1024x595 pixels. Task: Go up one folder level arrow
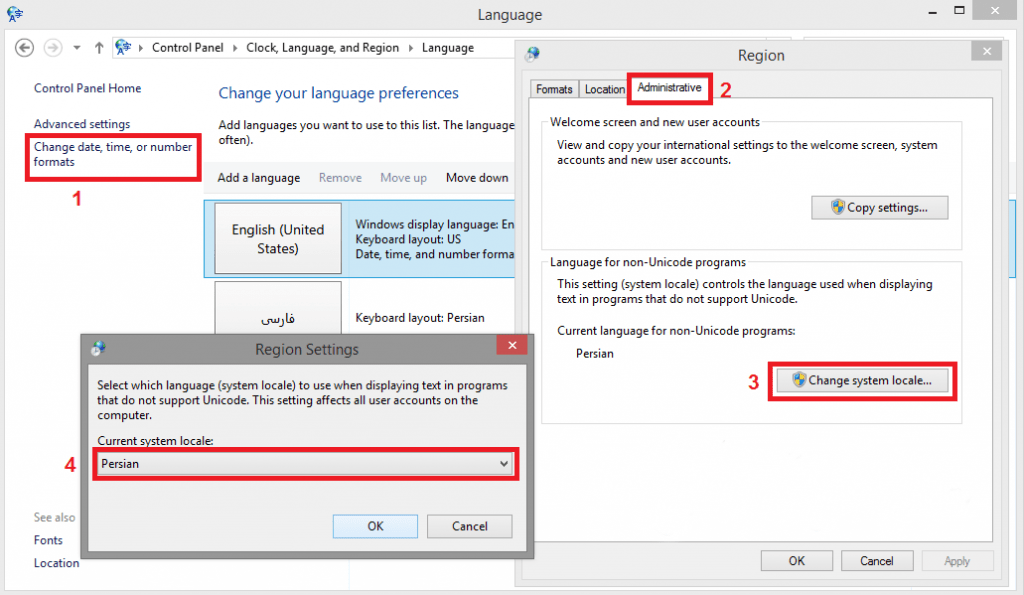point(99,48)
